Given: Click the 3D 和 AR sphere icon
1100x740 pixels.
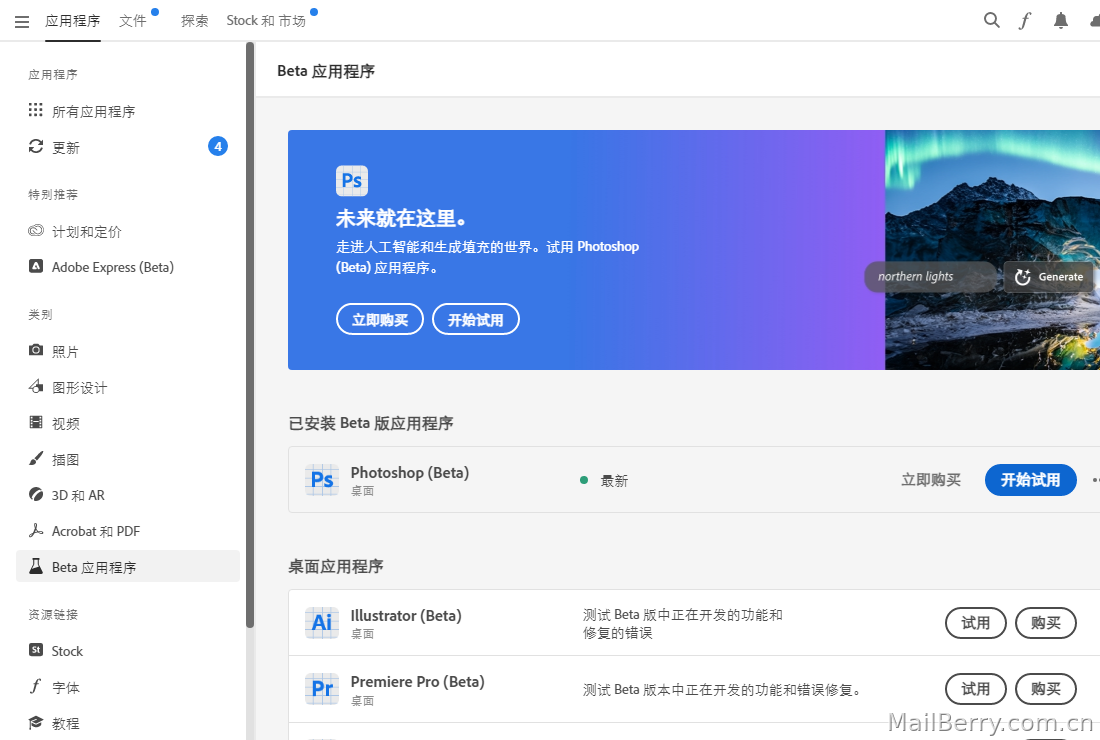Looking at the screenshot, I should [35, 495].
